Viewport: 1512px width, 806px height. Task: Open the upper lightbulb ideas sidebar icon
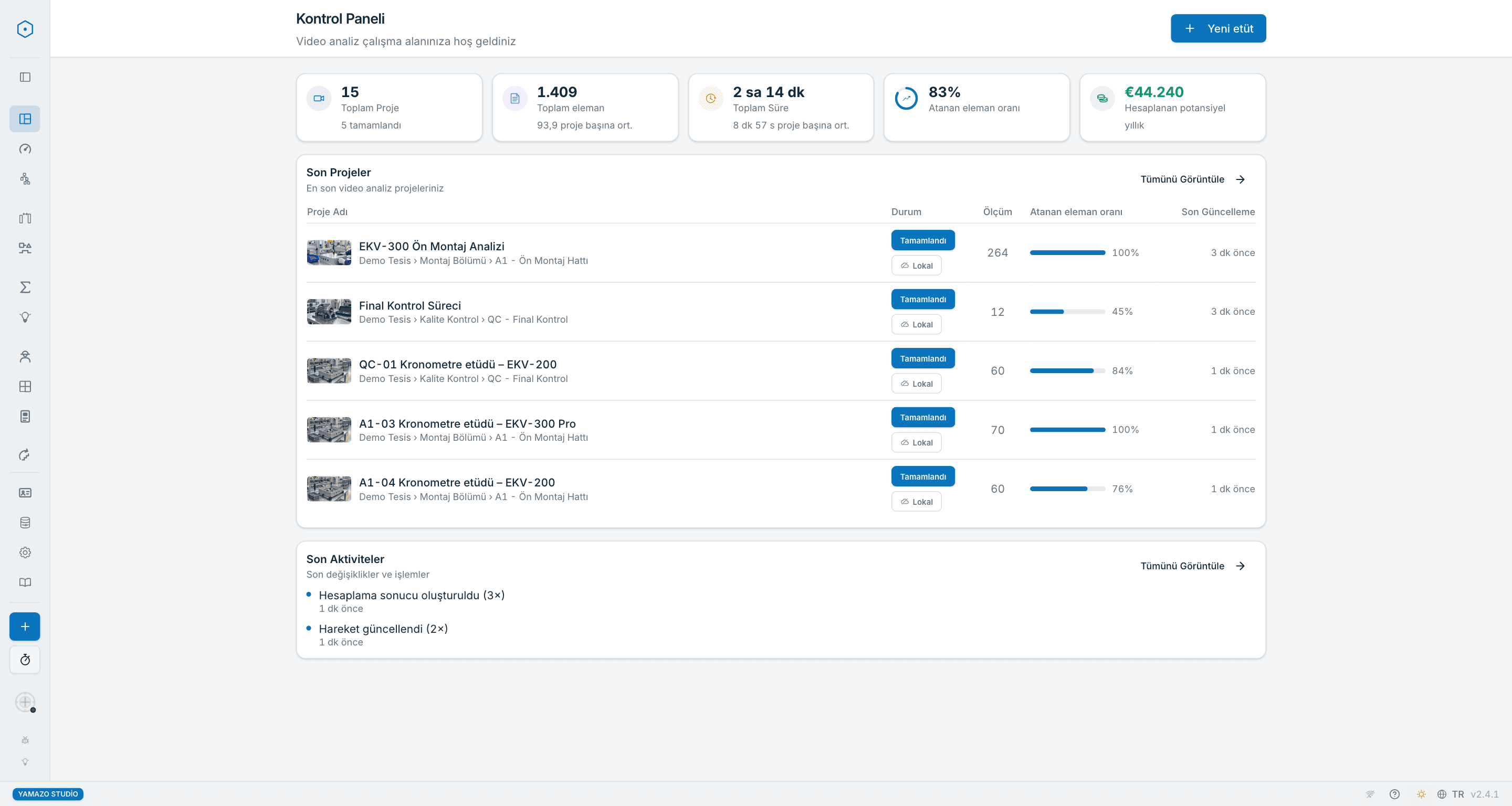tap(25, 317)
